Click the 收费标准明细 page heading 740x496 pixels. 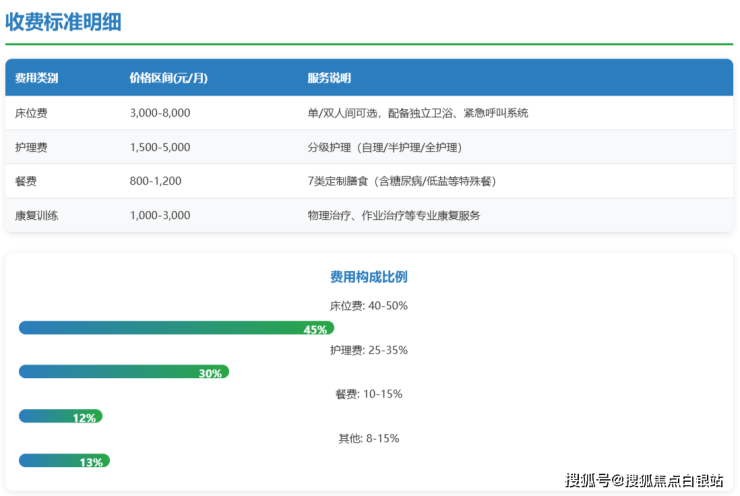pyautogui.click(x=63, y=22)
